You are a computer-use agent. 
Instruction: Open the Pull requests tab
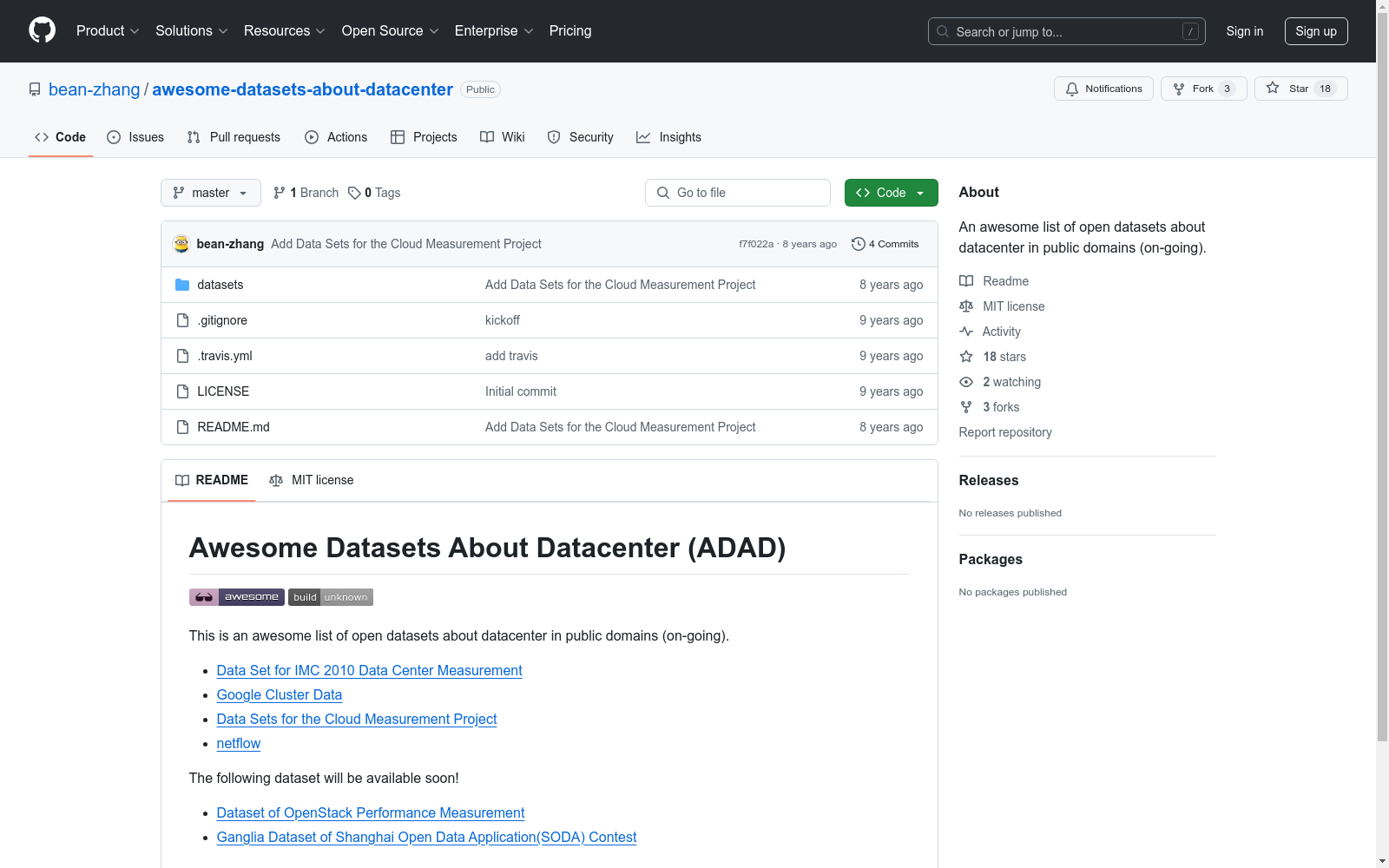pos(234,137)
